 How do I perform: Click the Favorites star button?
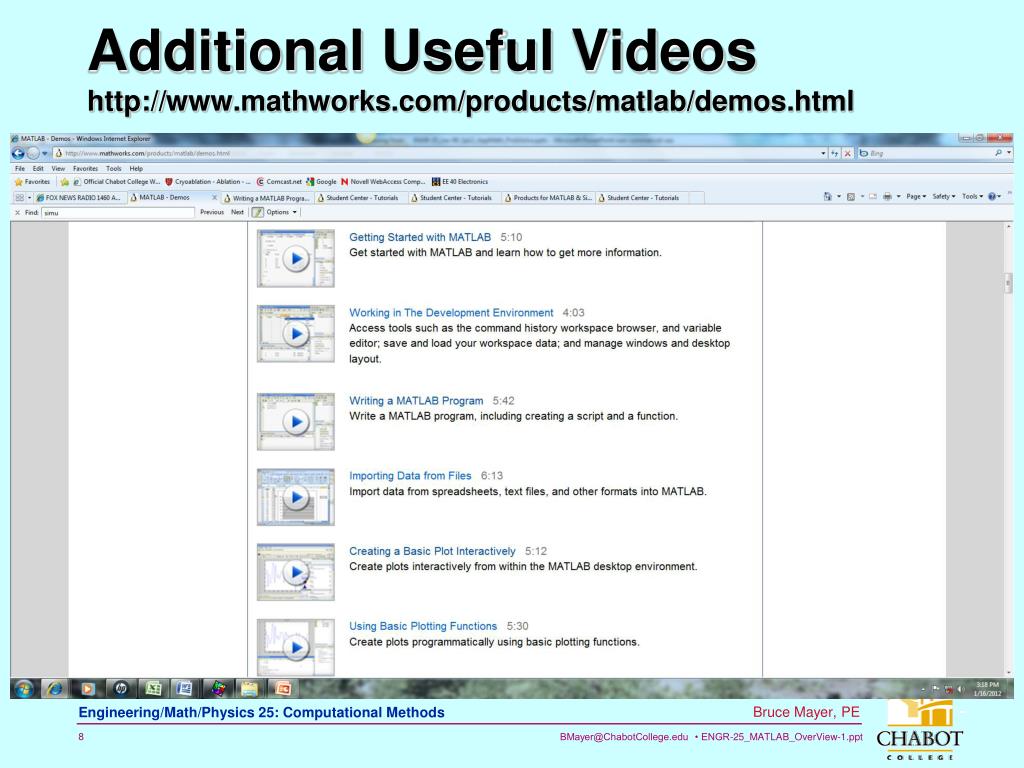pos(32,182)
